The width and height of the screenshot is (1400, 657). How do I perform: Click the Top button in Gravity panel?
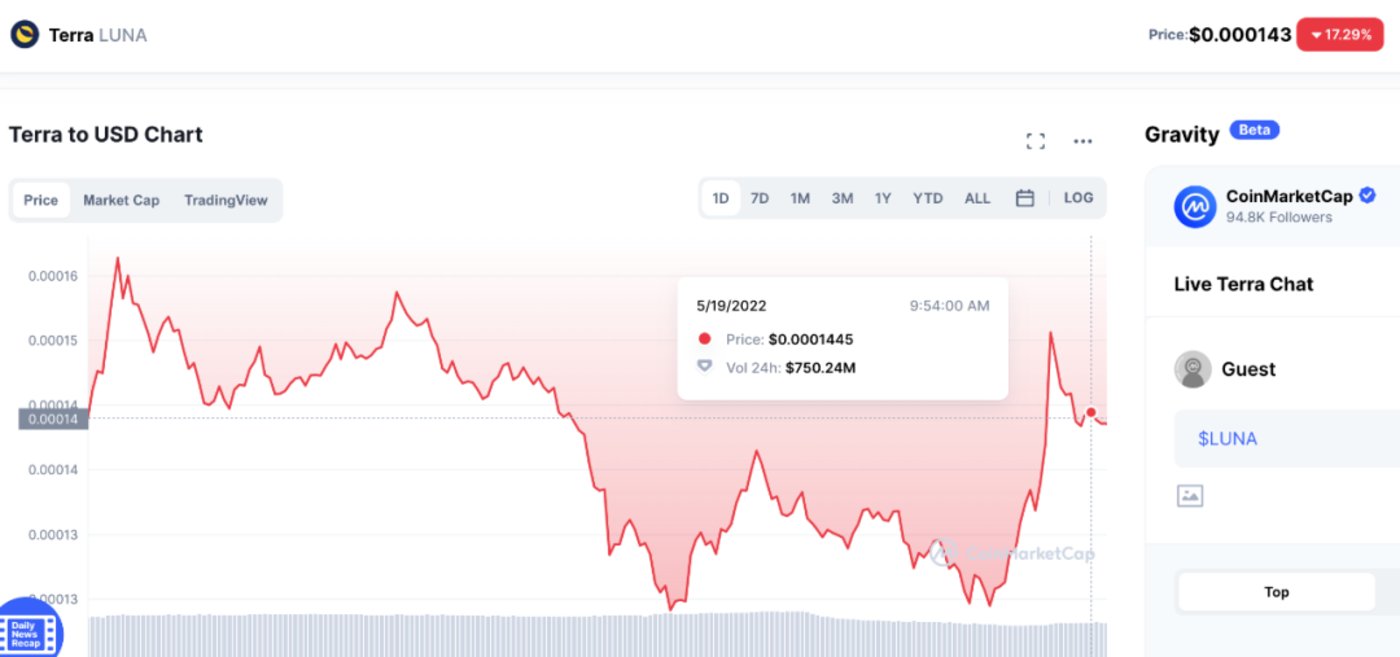tap(1276, 591)
